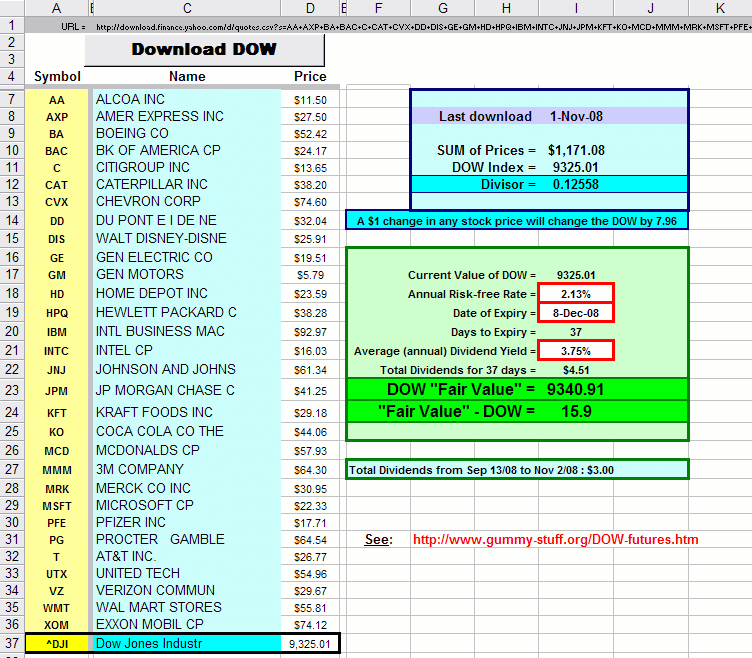Image resolution: width=752 pixels, height=658 pixels.
Task: Select column K header
Action: [x=720, y=8]
